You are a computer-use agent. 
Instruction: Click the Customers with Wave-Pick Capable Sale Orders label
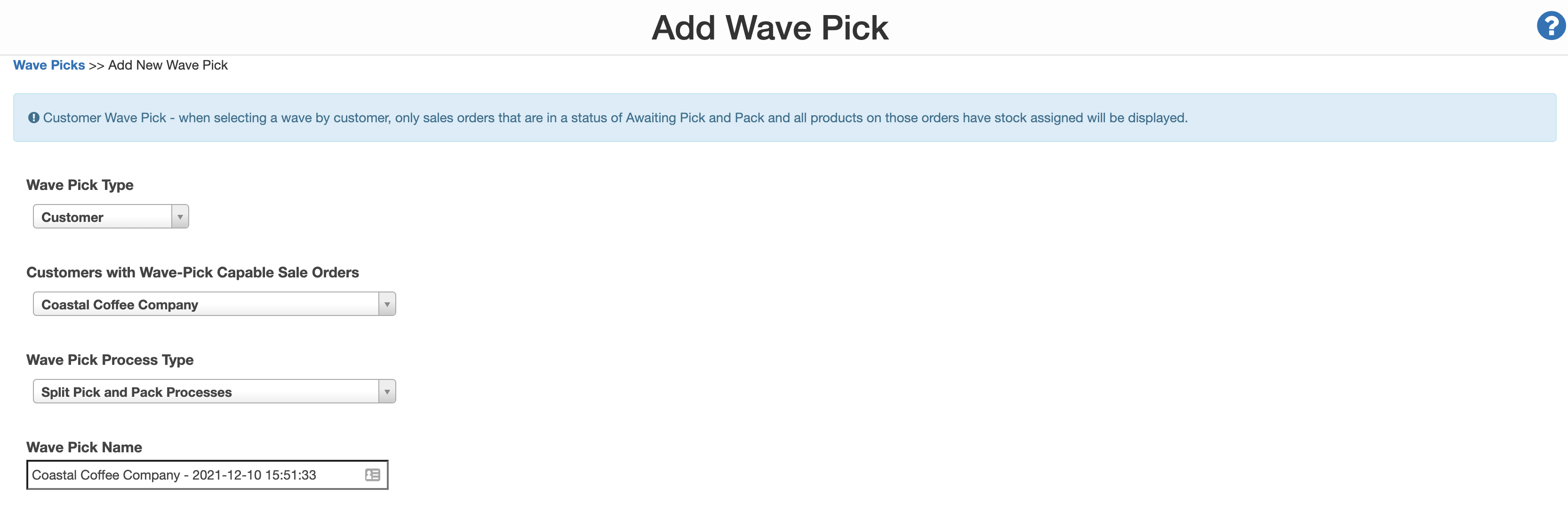193,272
